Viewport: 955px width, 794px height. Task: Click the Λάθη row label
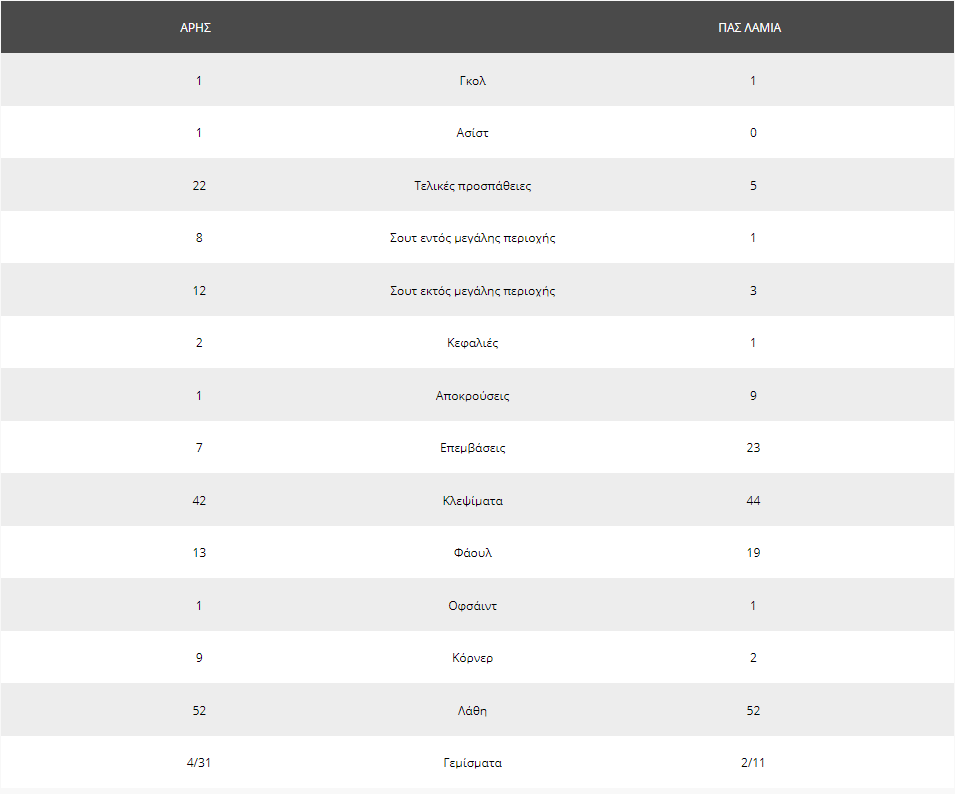coord(473,711)
